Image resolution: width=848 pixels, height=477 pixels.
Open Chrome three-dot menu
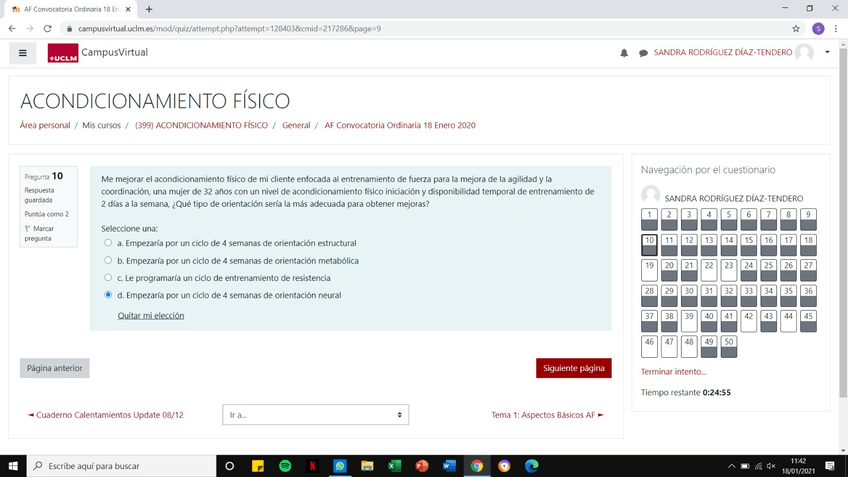click(836, 29)
